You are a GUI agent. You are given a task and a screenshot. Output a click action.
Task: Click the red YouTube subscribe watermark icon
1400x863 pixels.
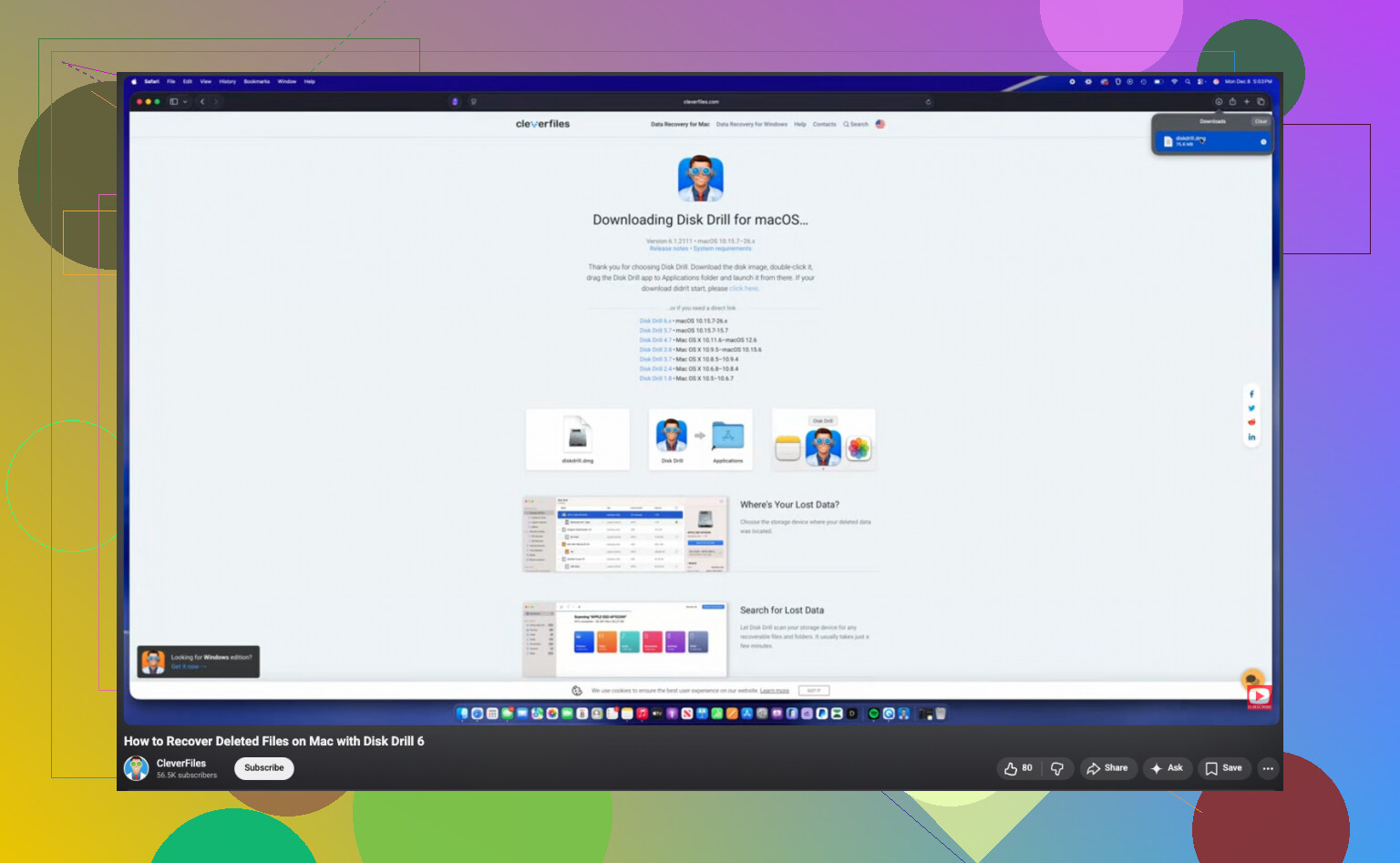(1259, 697)
